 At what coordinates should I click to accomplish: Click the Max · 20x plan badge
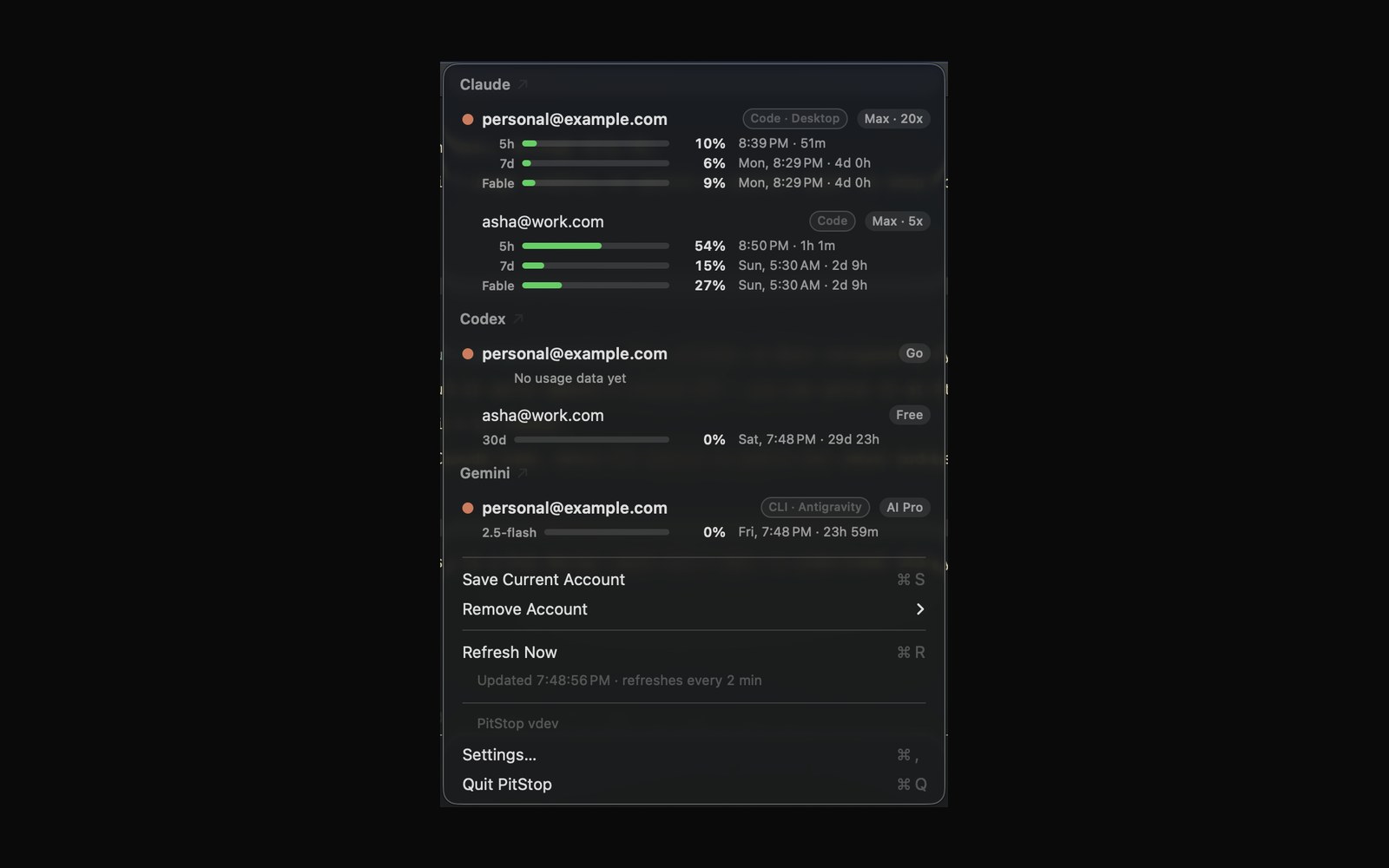(893, 118)
